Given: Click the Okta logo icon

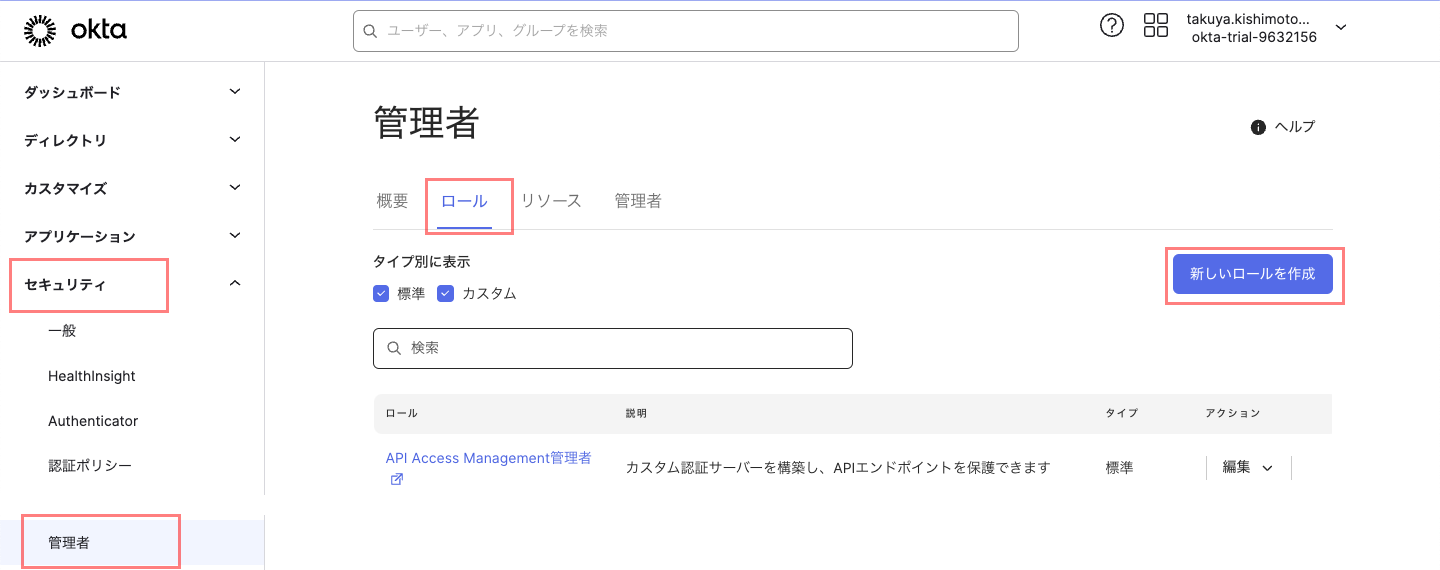Looking at the screenshot, I should 40,31.
